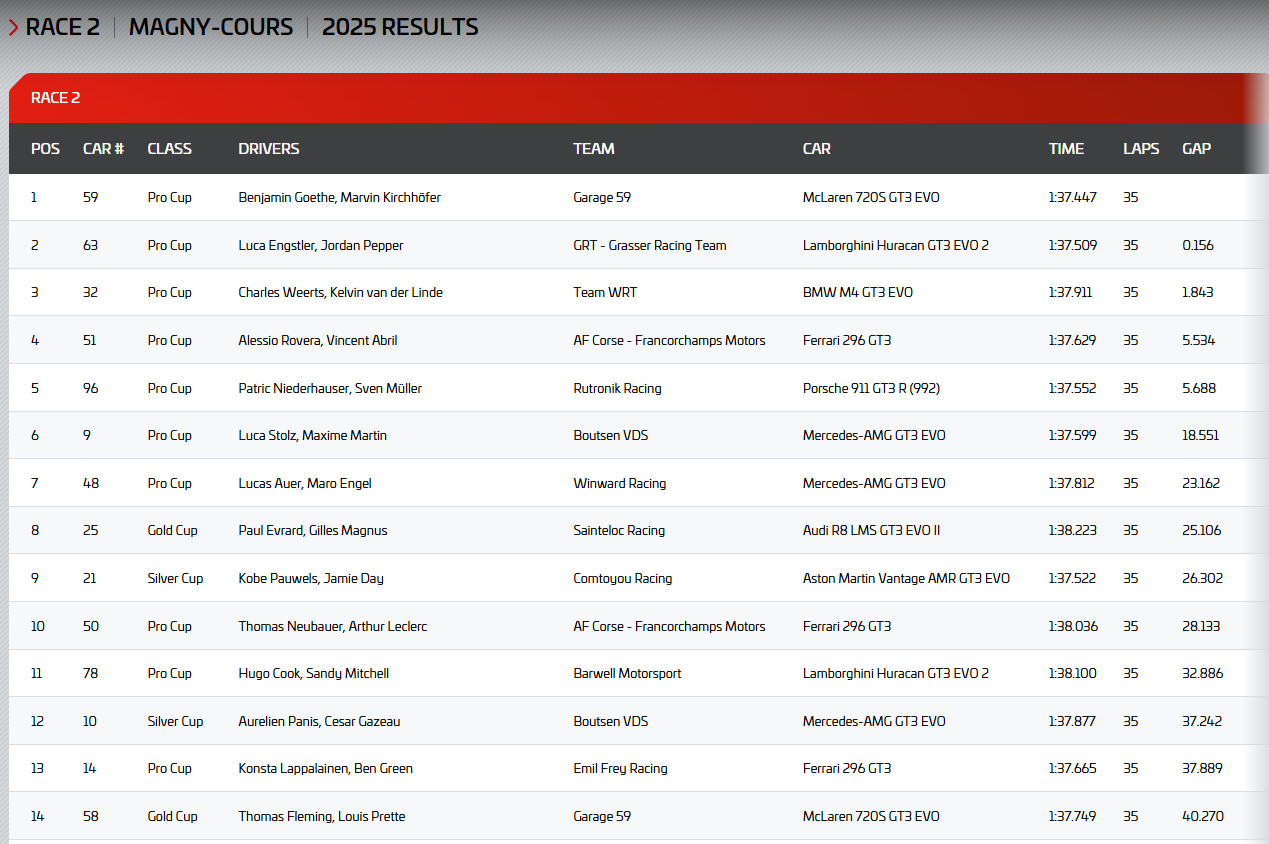Click team name Winward Racing

tap(619, 484)
